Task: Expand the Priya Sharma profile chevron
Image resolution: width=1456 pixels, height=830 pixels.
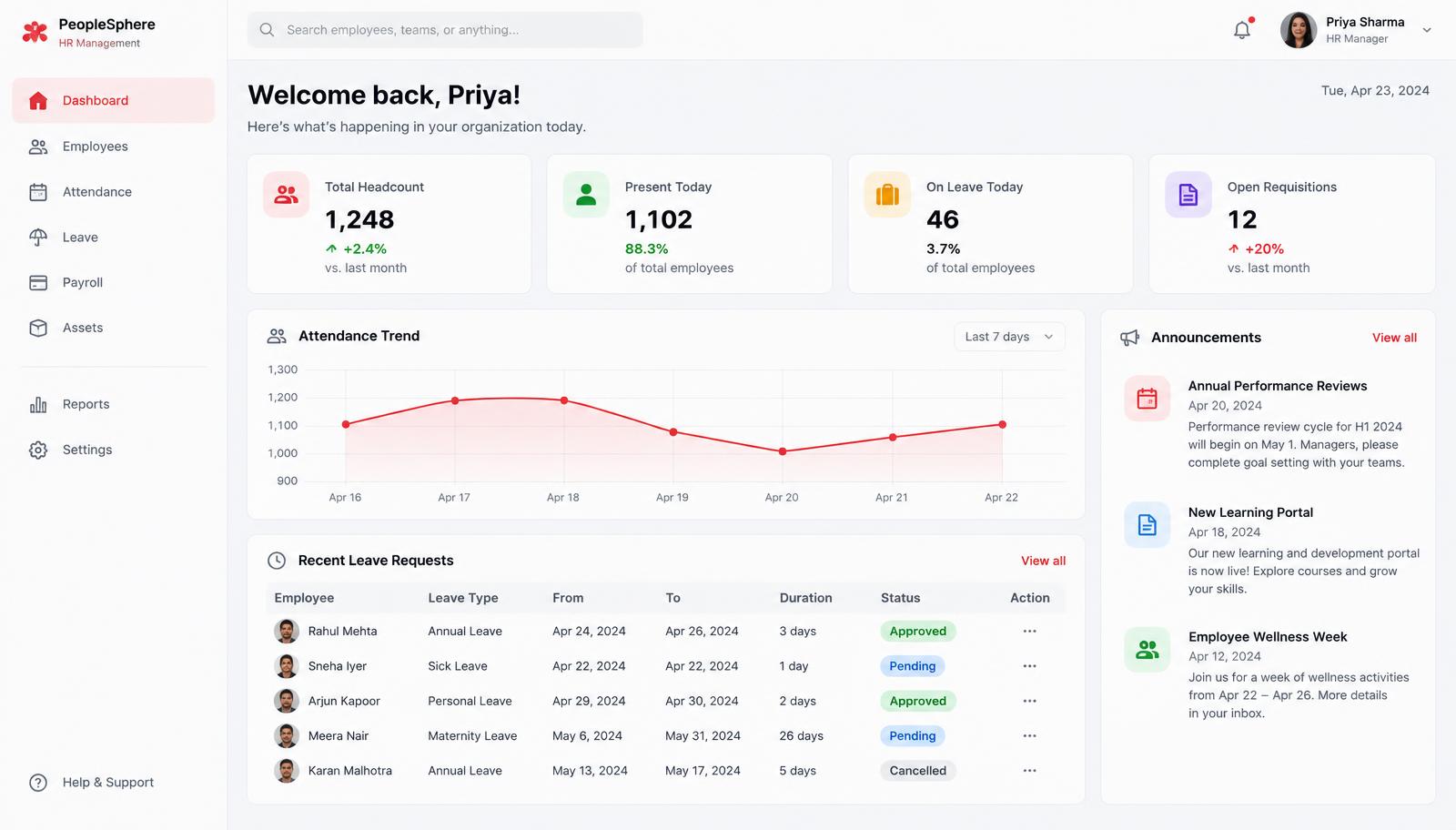Action: point(1427,30)
